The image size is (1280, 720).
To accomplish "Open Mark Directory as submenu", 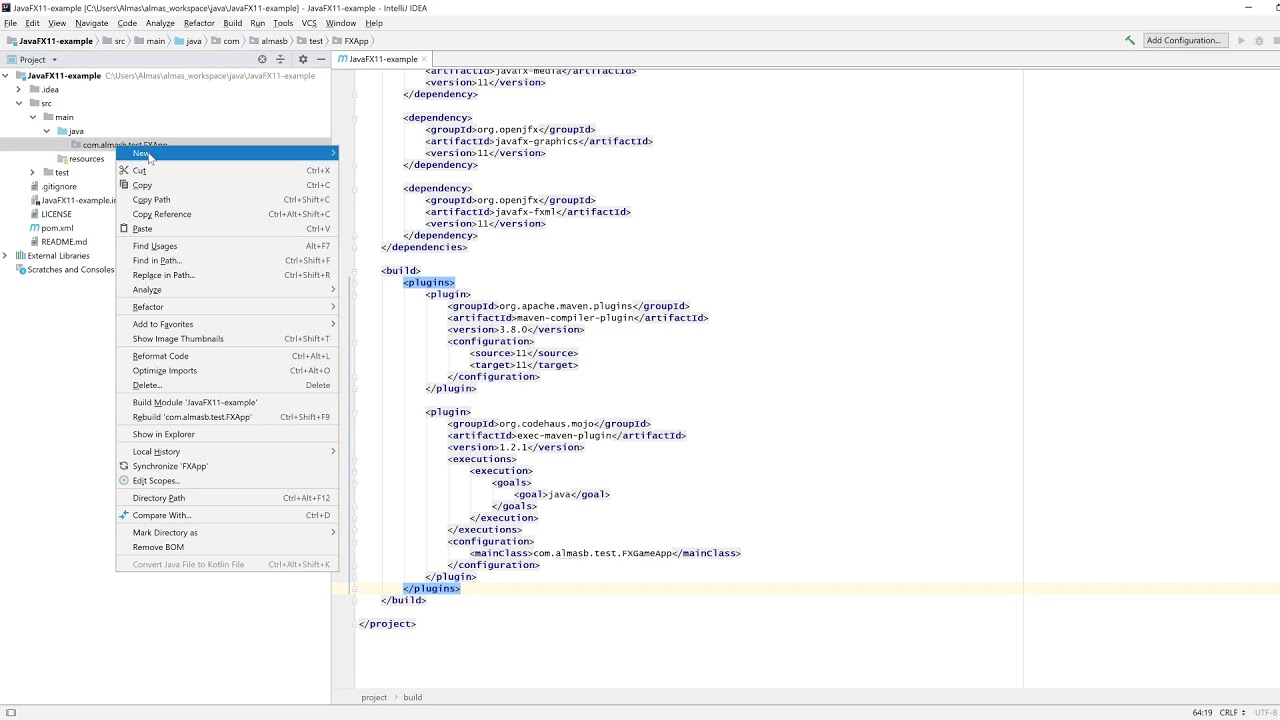I will (227, 533).
